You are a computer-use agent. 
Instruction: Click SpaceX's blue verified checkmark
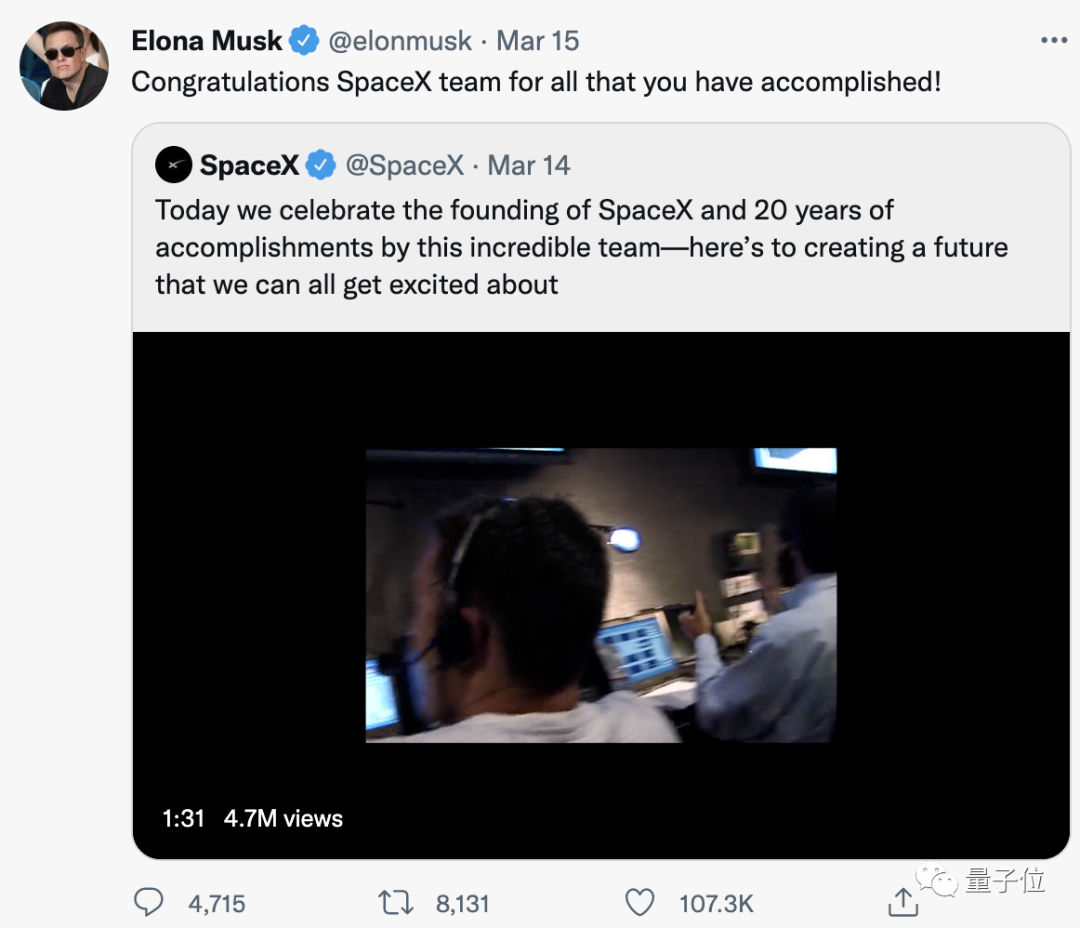(x=320, y=165)
